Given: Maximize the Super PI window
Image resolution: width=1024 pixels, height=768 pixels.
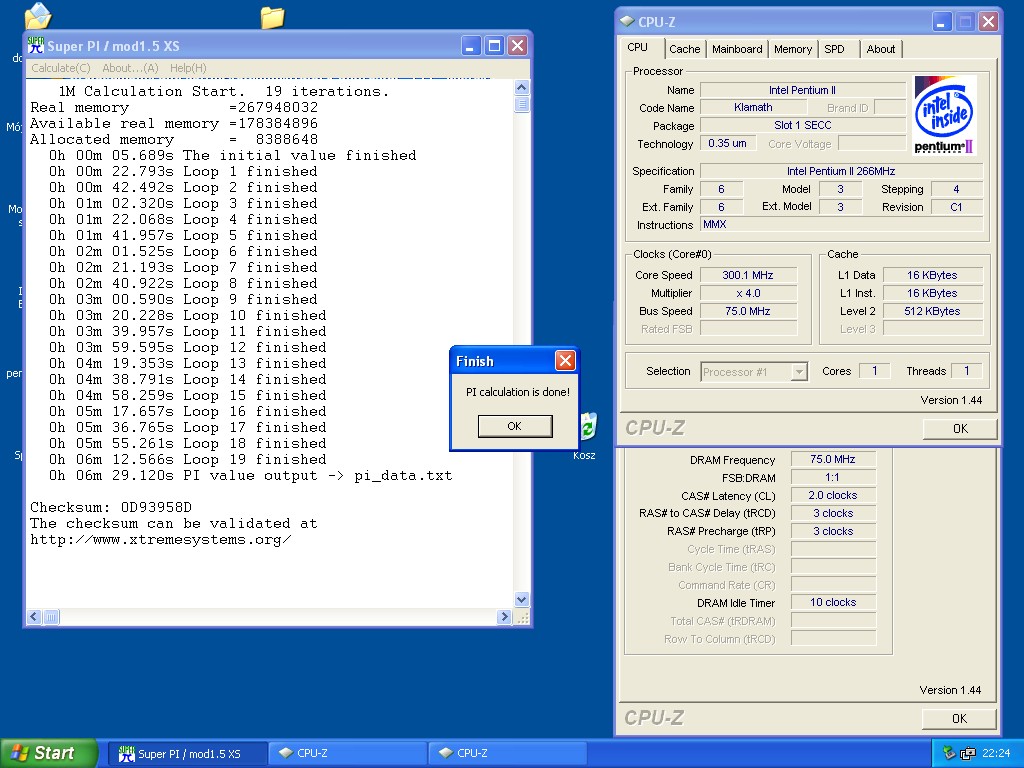Looking at the screenshot, I should click(x=494, y=46).
